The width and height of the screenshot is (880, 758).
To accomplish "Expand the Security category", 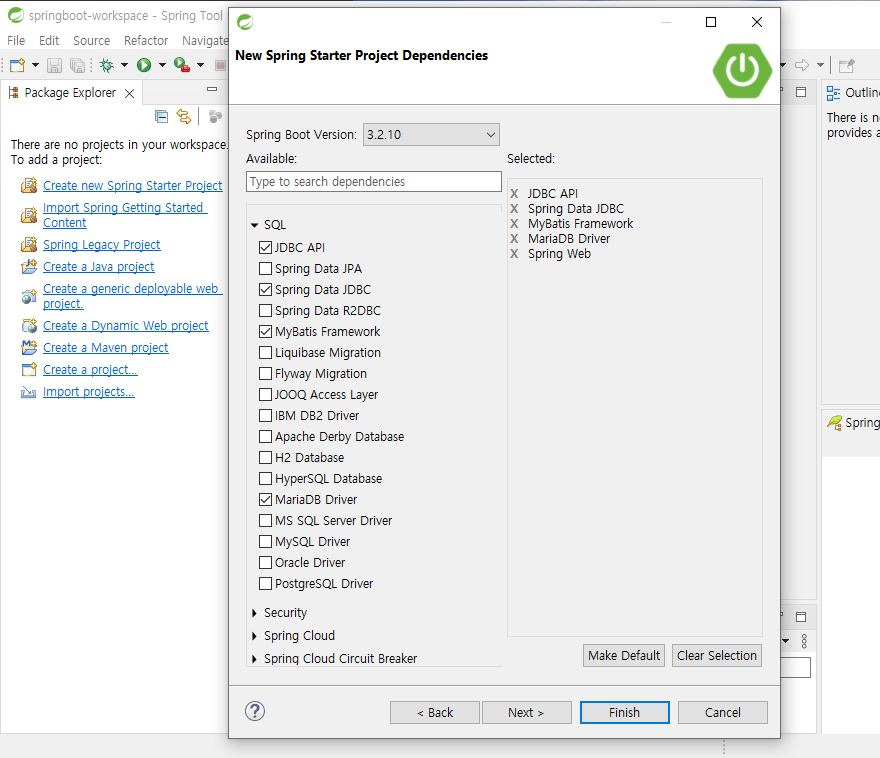I will [x=254, y=613].
